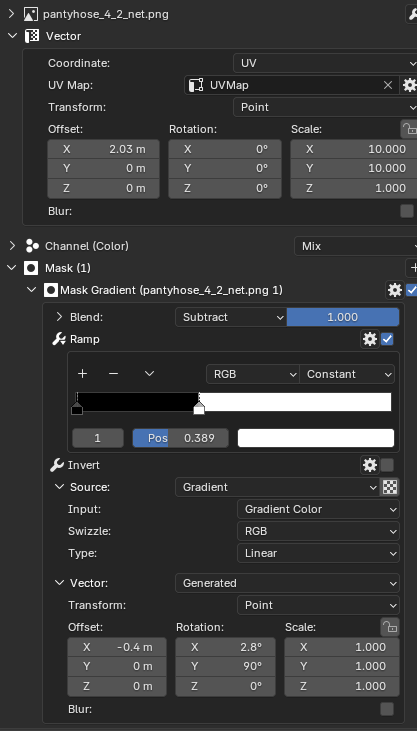Click the Channel (Color) dots icon
Screen dimensions: 417x731
click(32, 246)
